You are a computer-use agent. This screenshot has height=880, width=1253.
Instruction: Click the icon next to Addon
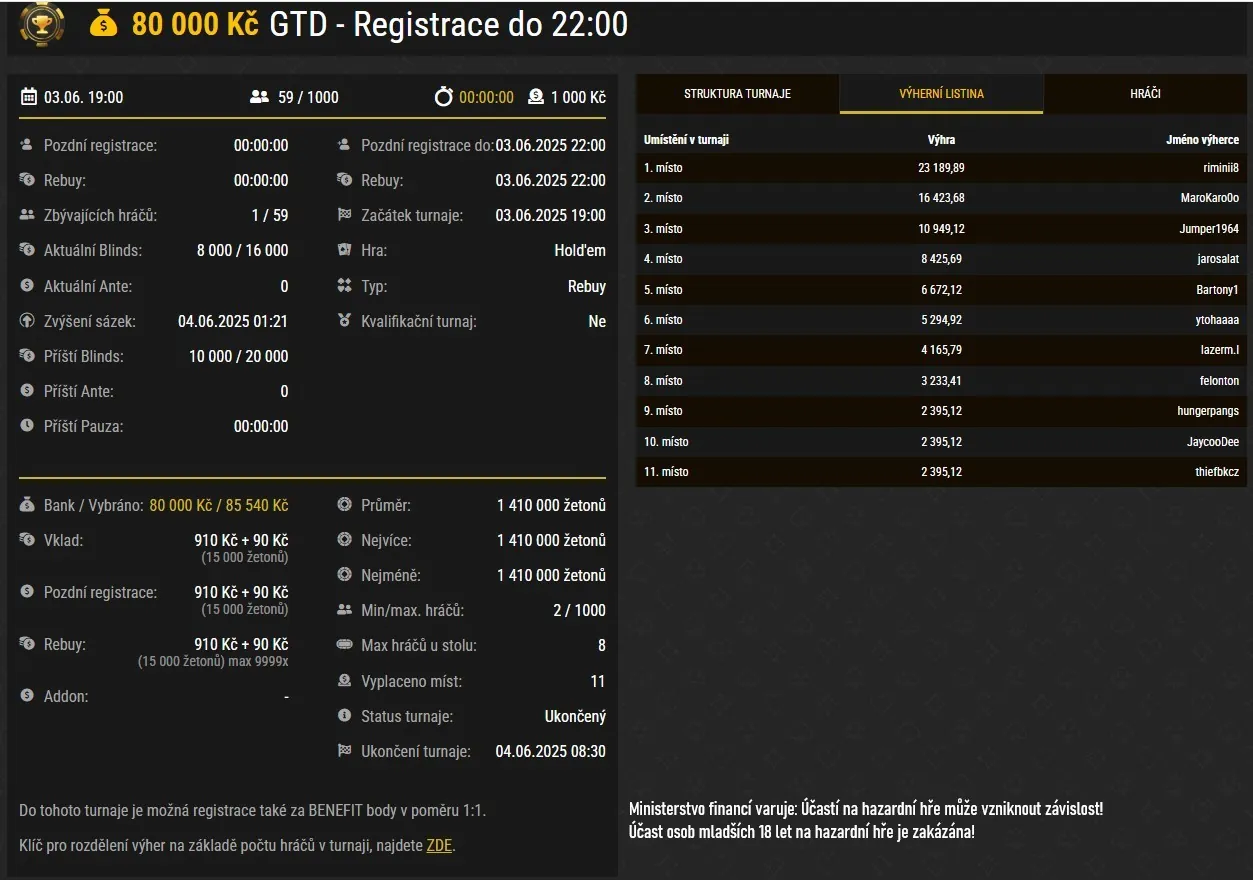(27, 696)
